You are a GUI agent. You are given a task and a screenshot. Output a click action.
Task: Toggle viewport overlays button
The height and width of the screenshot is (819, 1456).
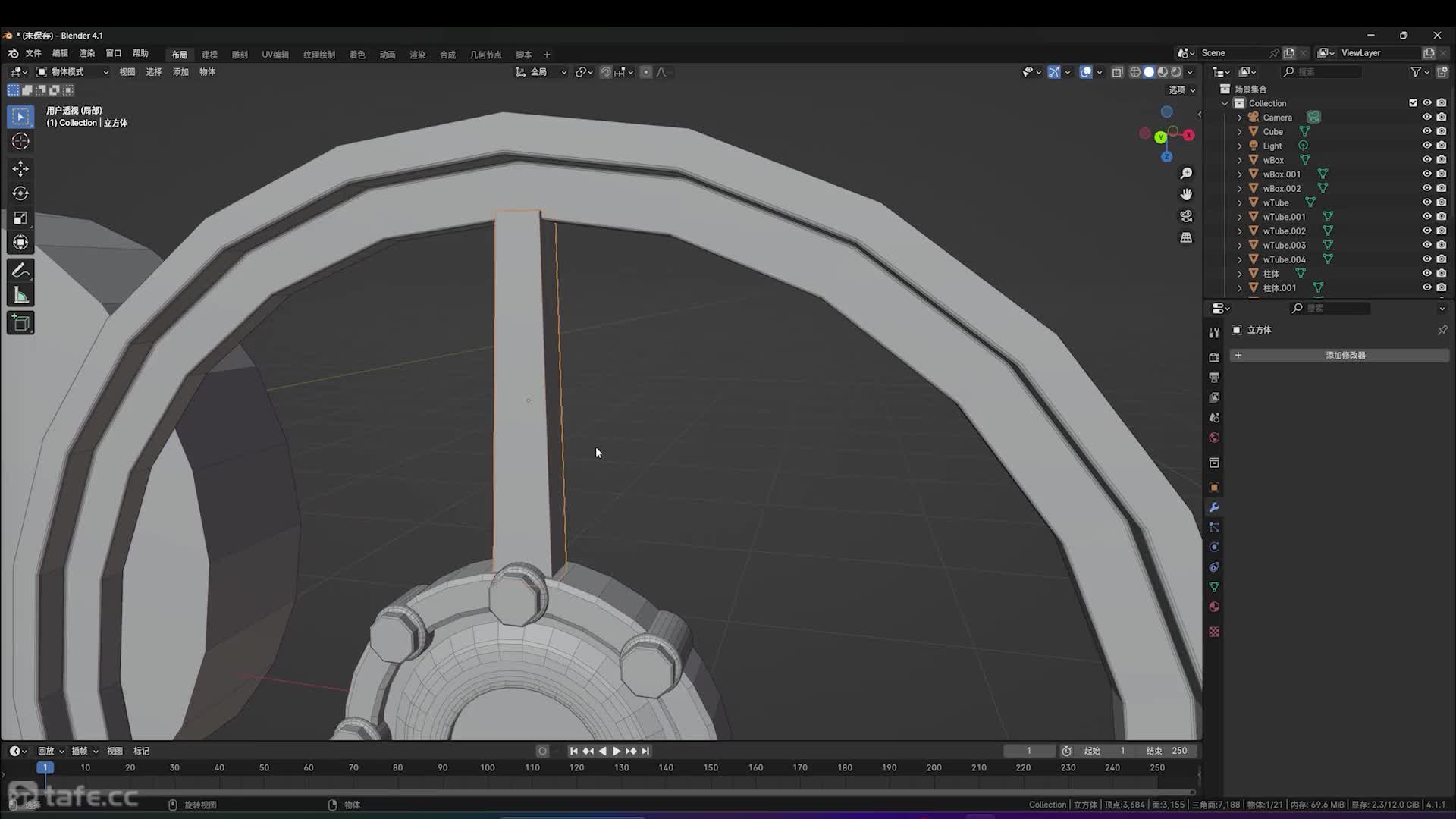click(1086, 72)
